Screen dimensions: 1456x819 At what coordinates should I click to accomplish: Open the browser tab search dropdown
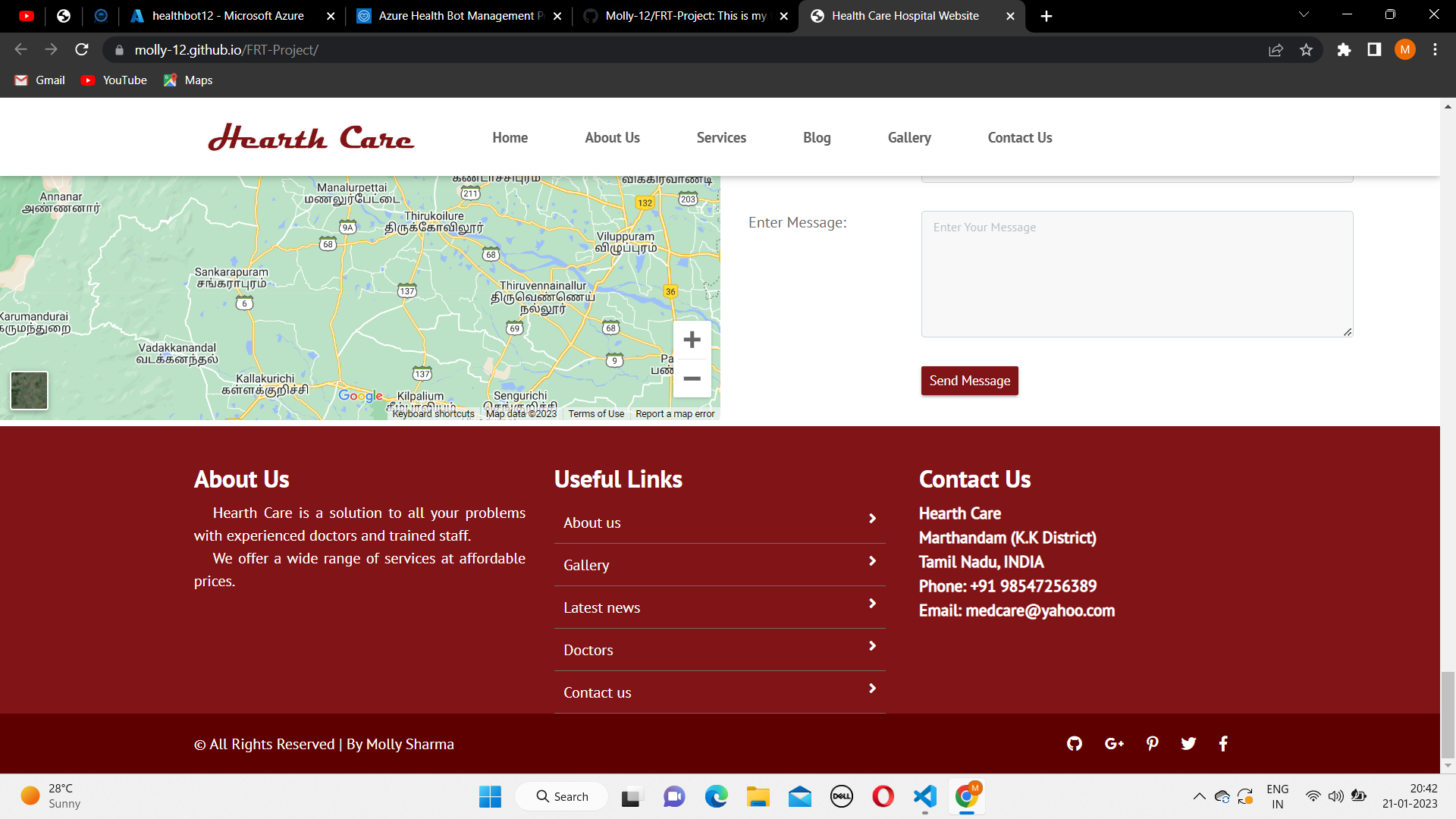point(1303,14)
